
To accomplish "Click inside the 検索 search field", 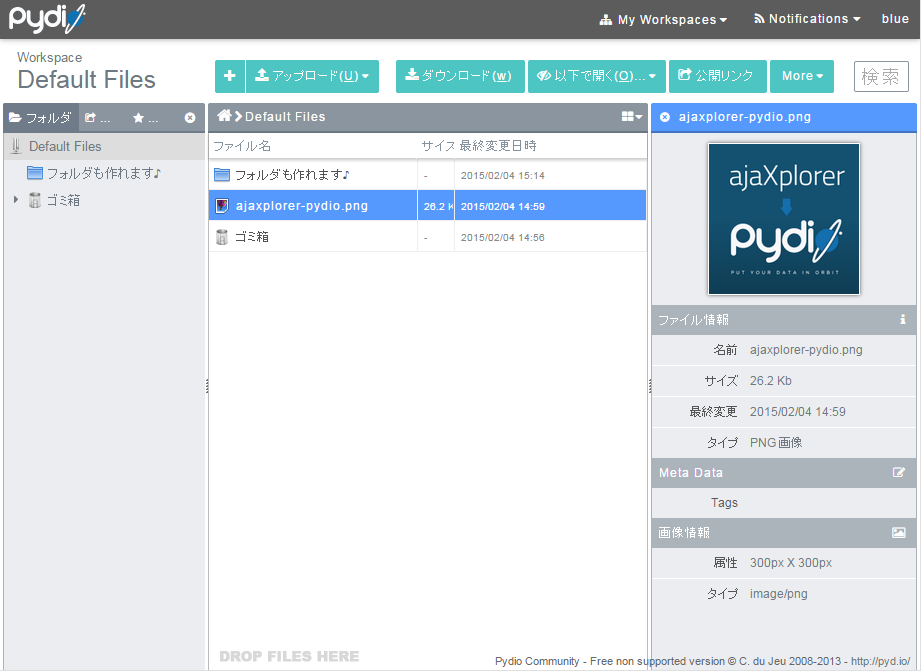I will click(881, 76).
